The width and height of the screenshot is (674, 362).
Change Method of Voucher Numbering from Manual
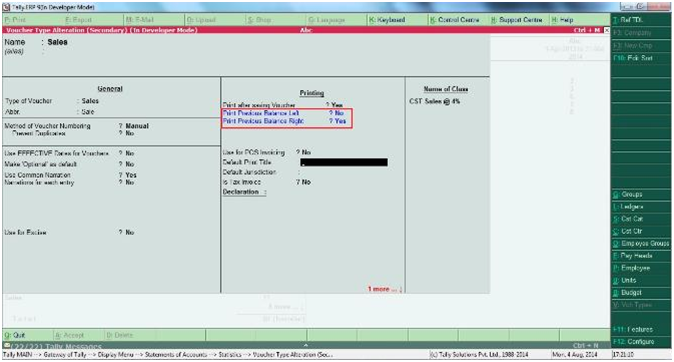(137, 126)
